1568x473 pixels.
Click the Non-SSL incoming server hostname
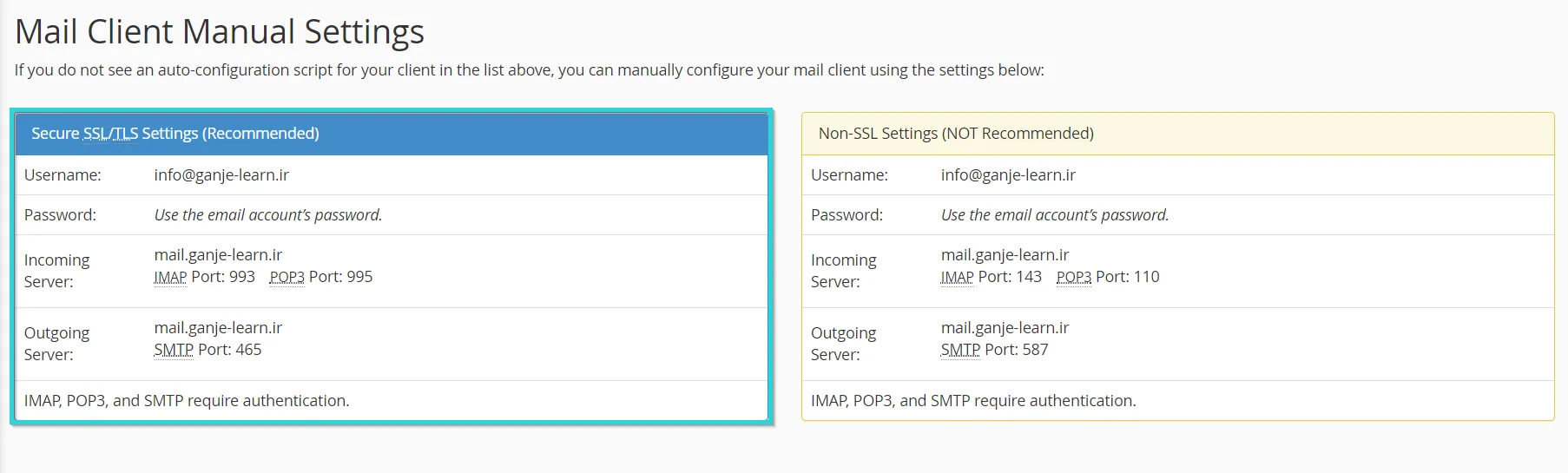pos(1005,255)
